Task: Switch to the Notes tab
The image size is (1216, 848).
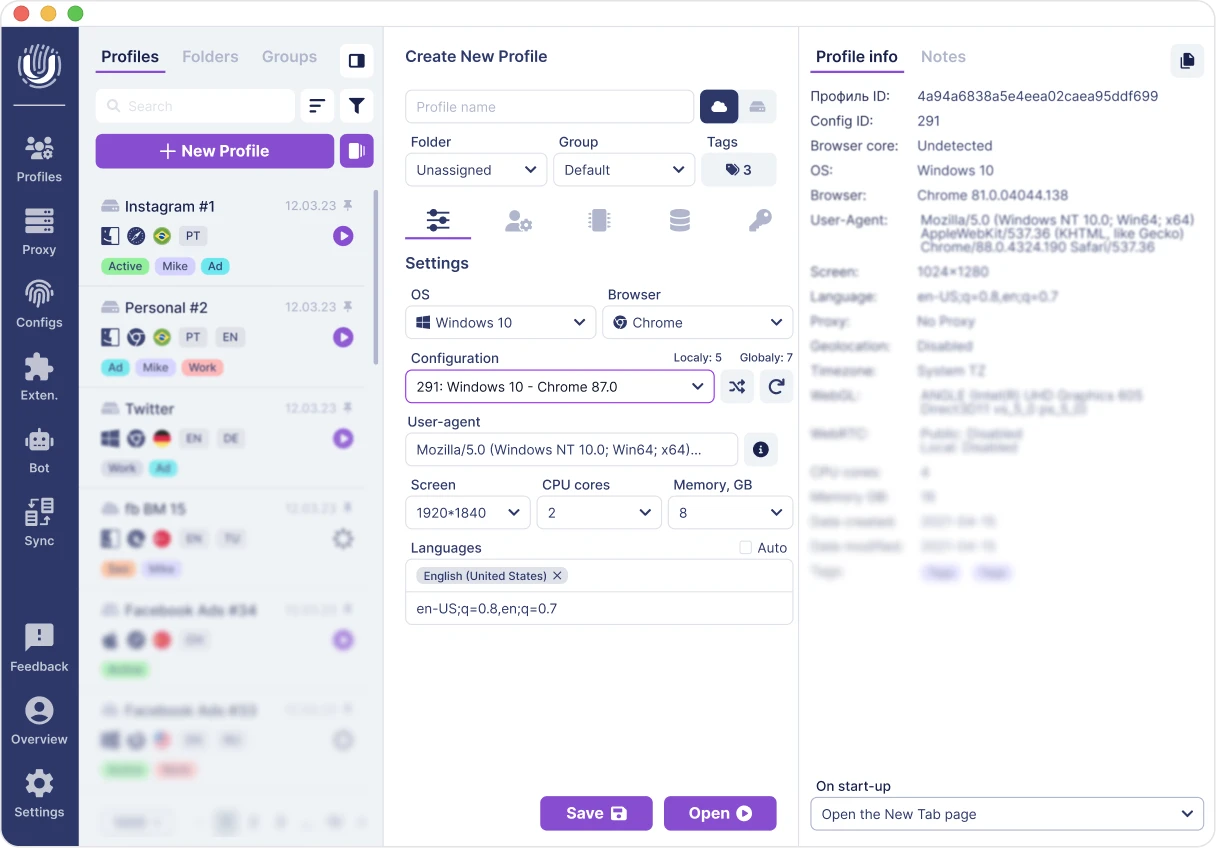Action: [x=943, y=57]
